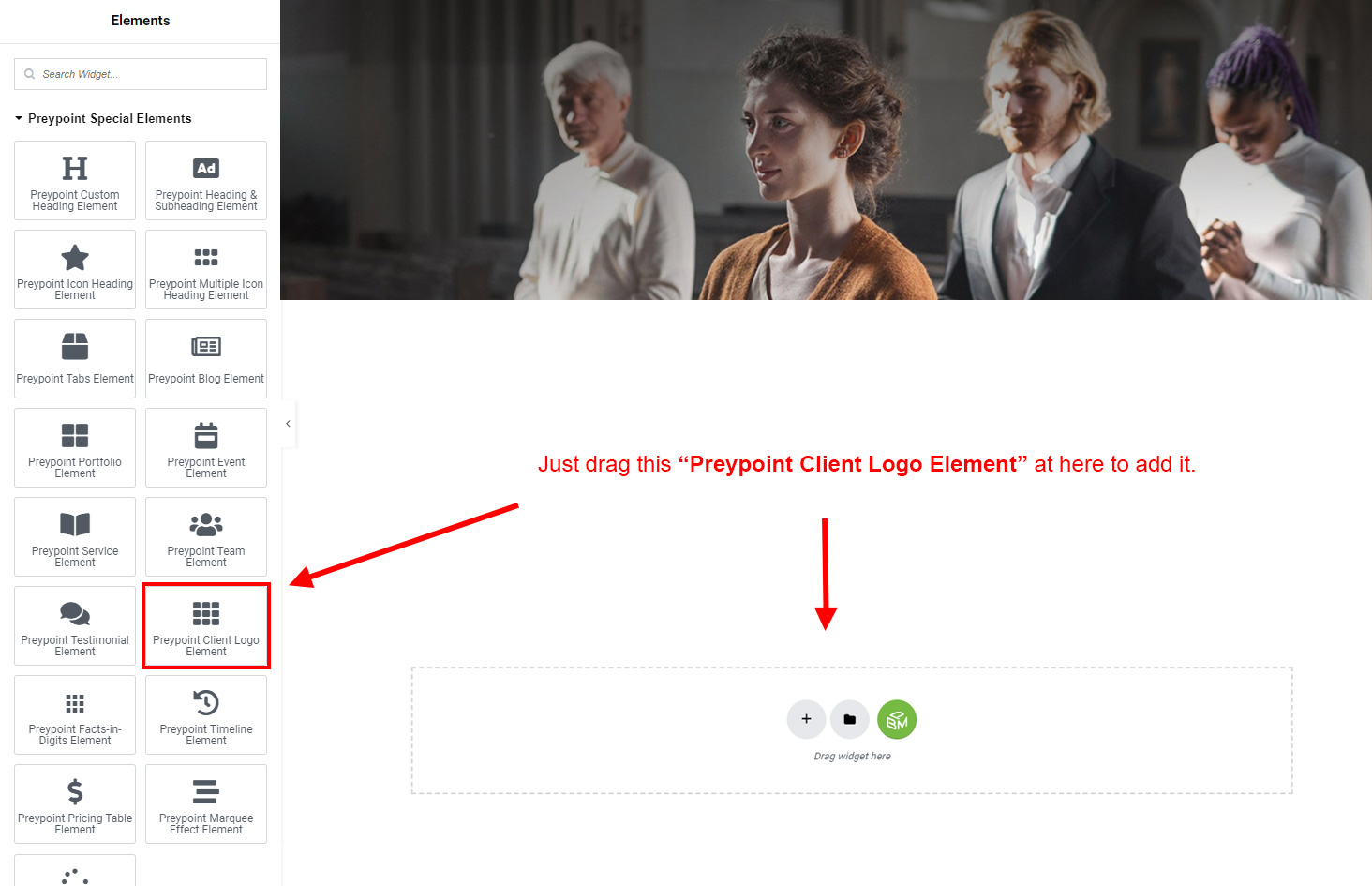Viewport: 1372px width, 886px height.
Task: Select the Preypoint Marquee Effect Element widget
Action: tap(206, 803)
